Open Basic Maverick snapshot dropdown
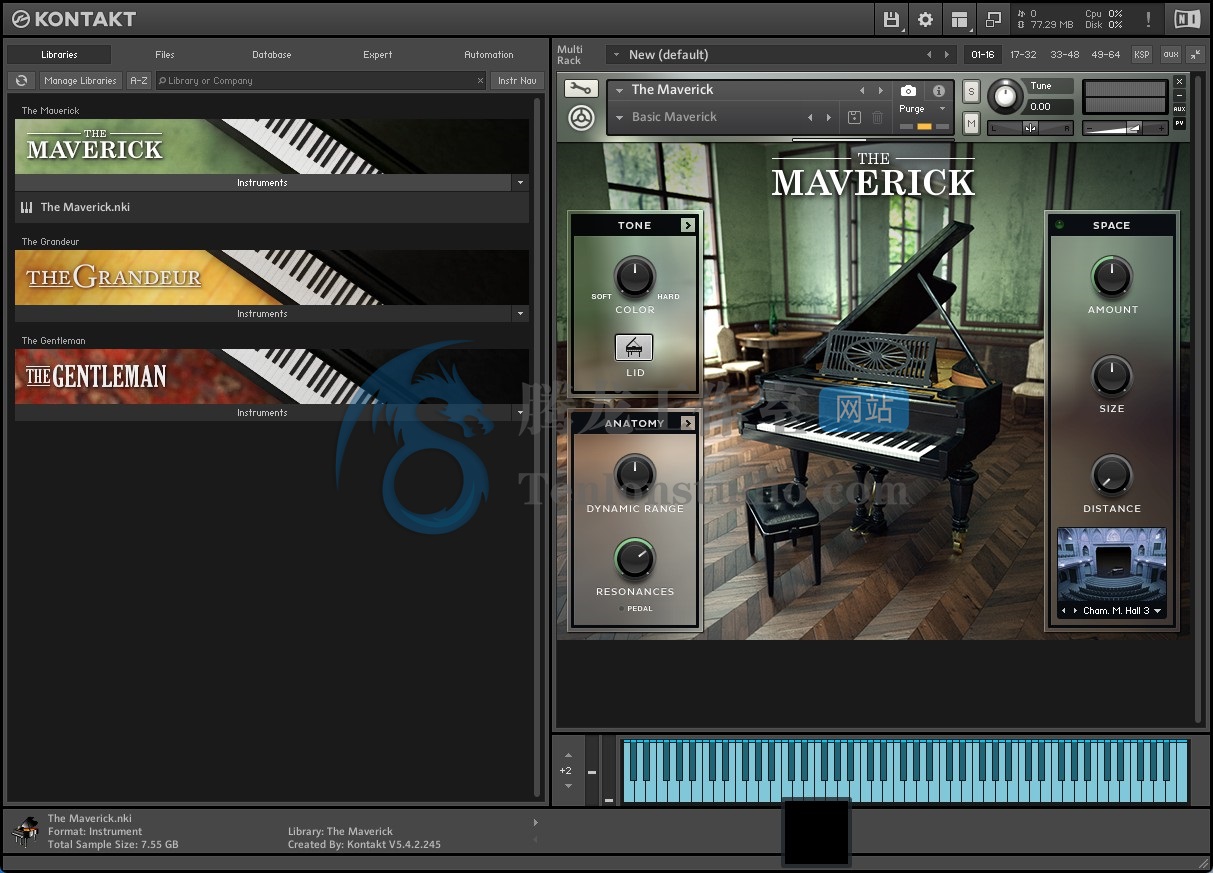The width and height of the screenshot is (1213, 873). pyautogui.click(x=617, y=117)
